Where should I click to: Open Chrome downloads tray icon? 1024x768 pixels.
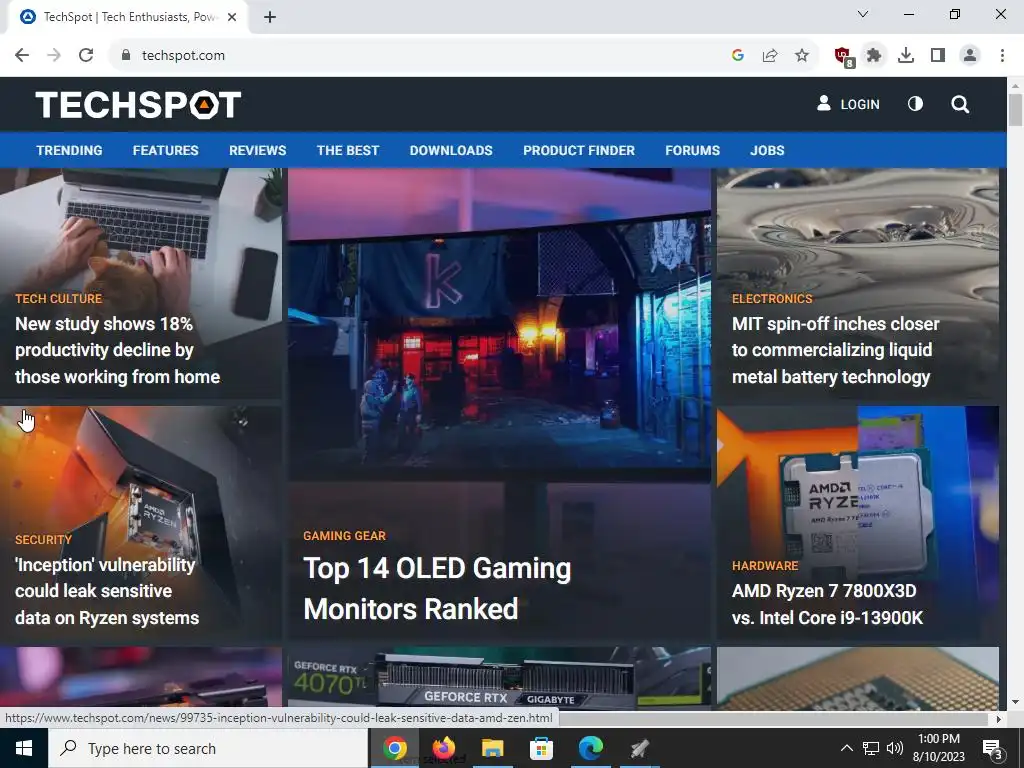906,56
